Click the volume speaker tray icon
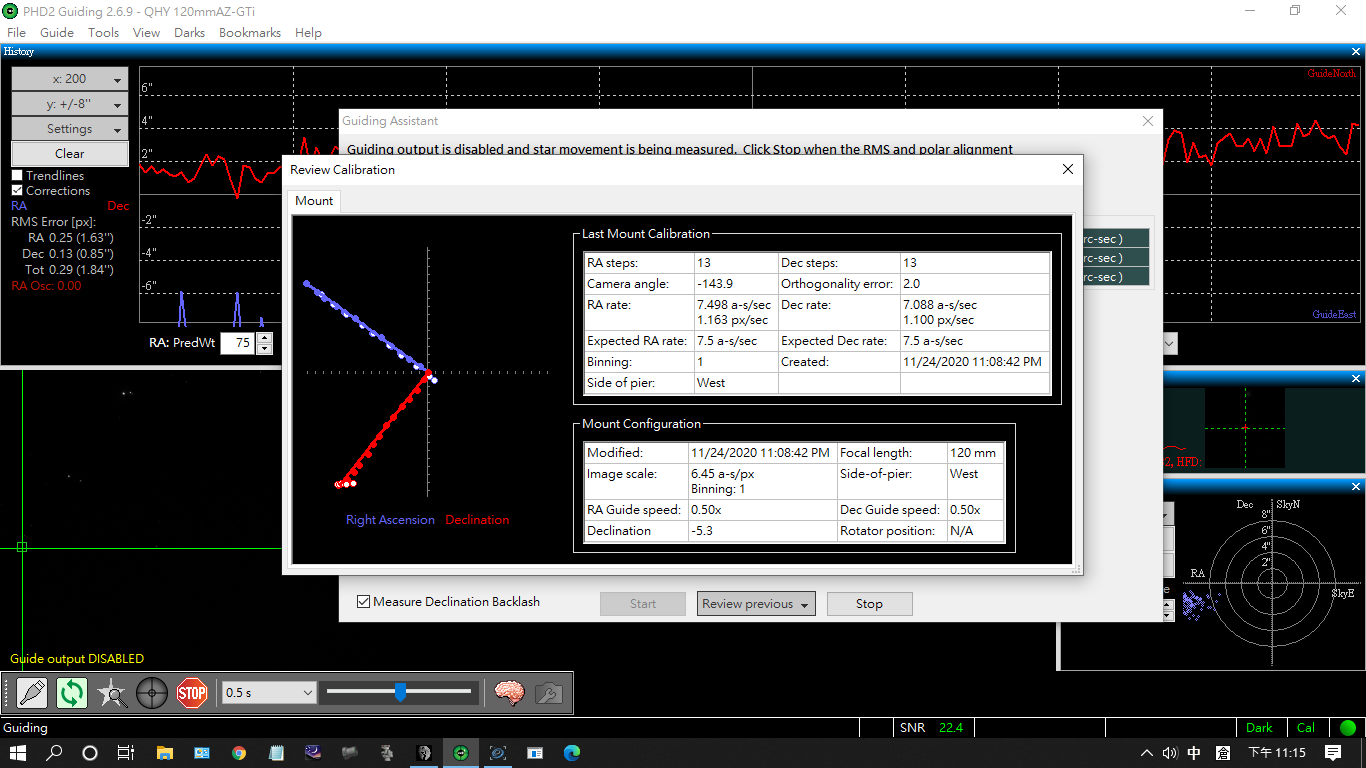This screenshot has width=1366, height=768. 1169,753
